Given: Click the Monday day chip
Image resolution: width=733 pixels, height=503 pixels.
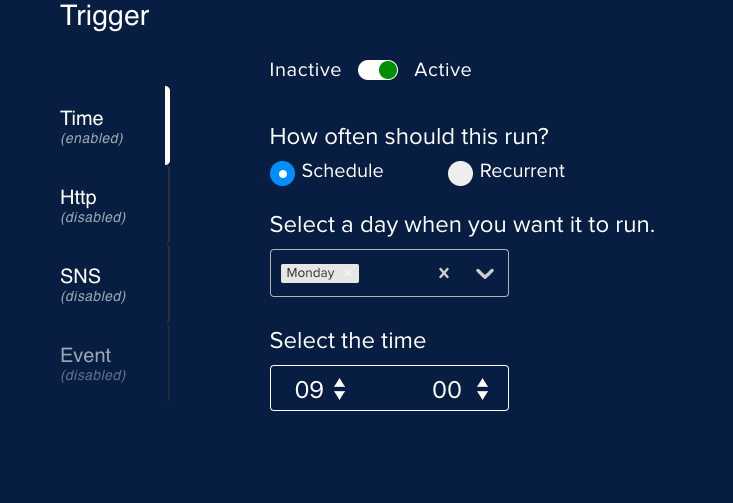Looking at the screenshot, I should tap(310, 273).
